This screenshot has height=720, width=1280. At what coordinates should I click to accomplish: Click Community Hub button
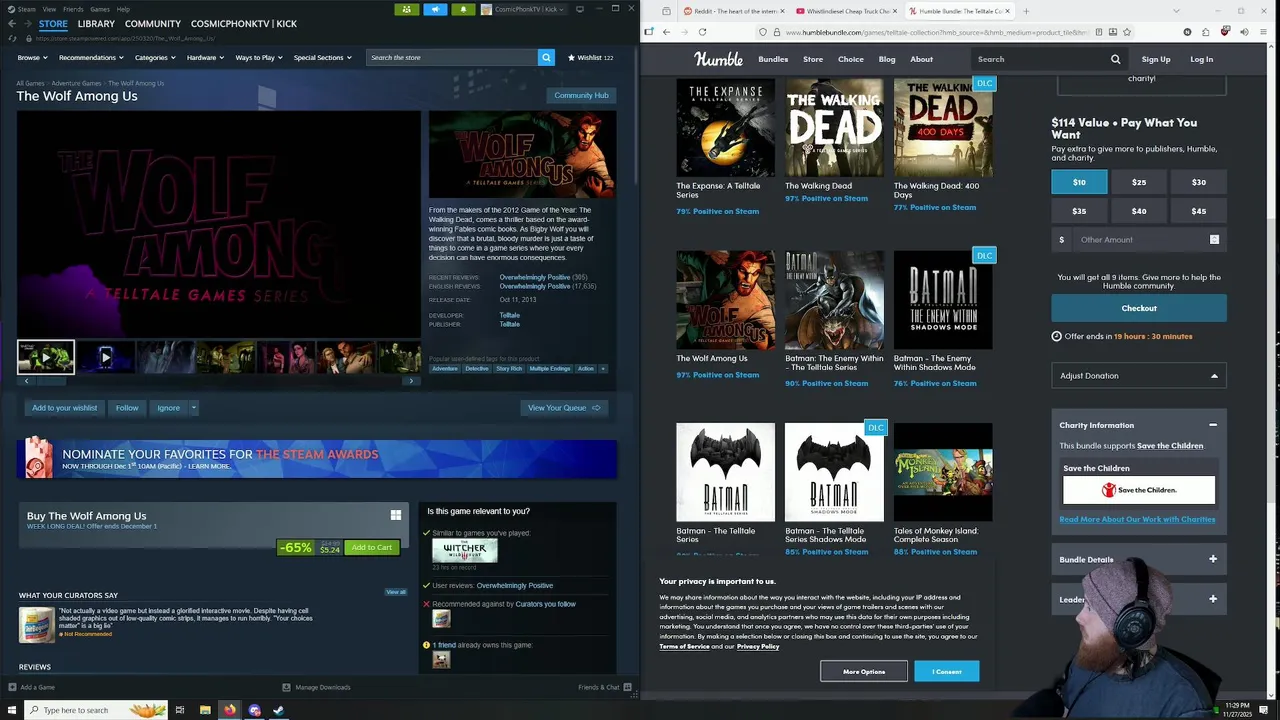[581, 95]
